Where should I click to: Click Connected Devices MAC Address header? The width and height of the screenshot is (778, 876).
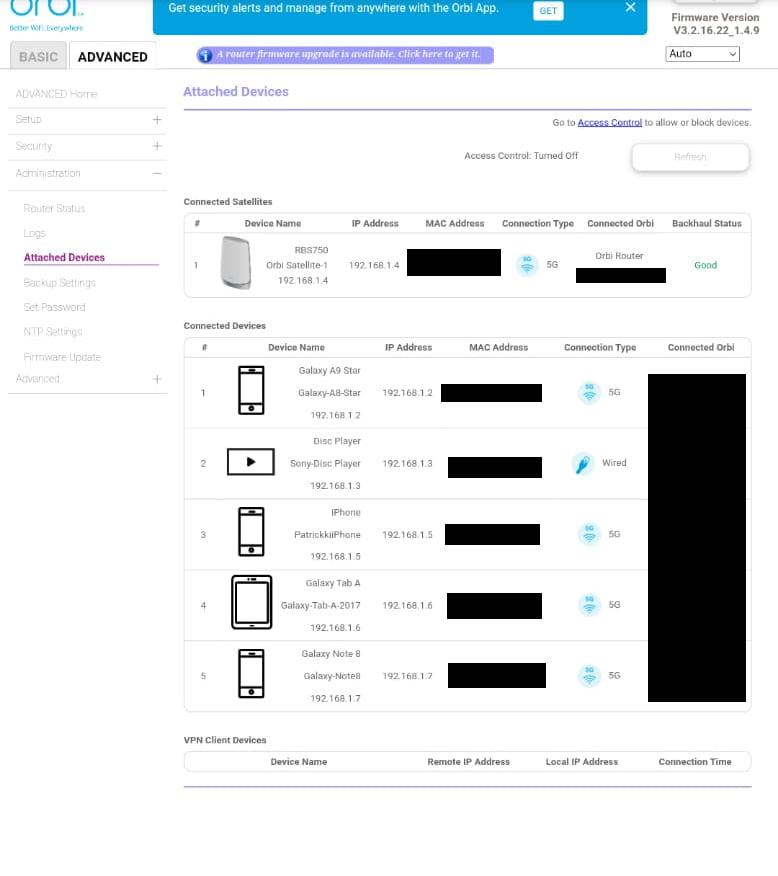point(498,347)
